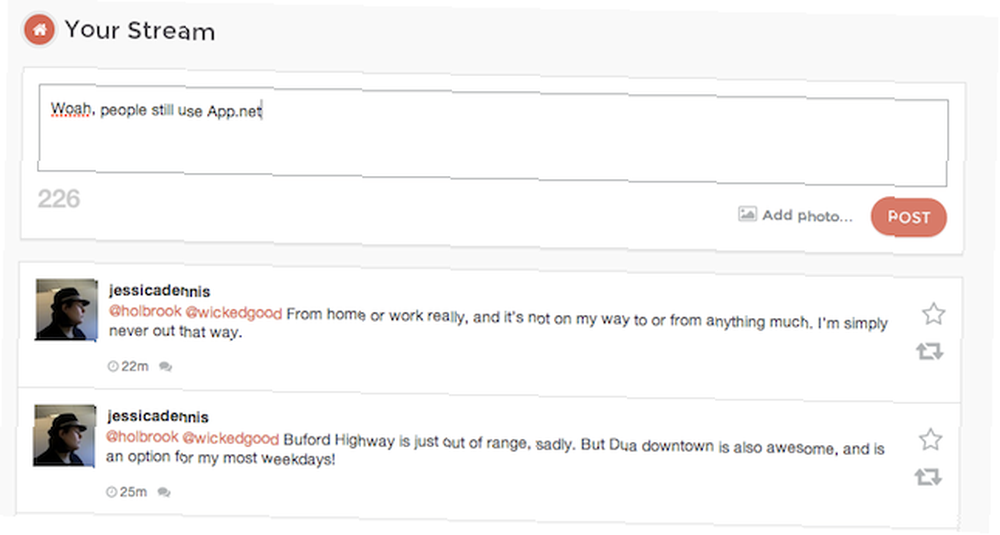Click the Add photo image icon
Image resolution: width=1000 pixels, height=535 pixels.
click(x=747, y=214)
